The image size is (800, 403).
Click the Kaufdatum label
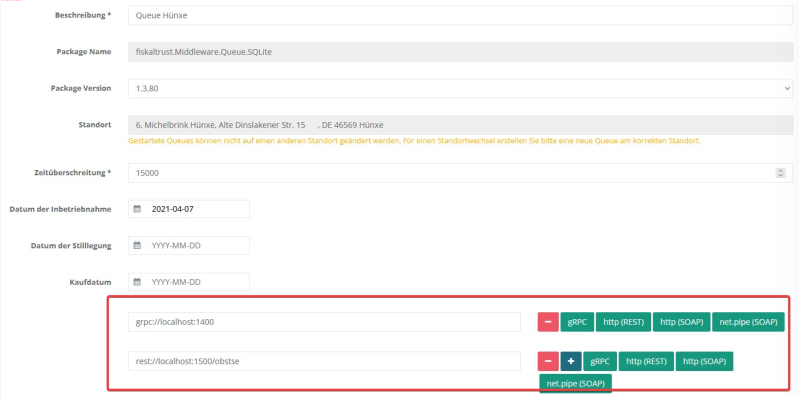pos(90,282)
